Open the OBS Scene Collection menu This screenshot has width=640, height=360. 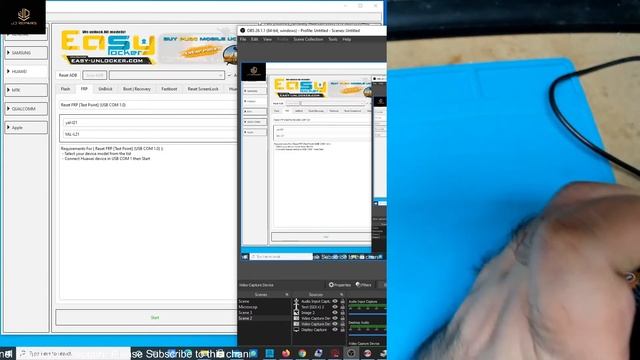(x=308, y=39)
